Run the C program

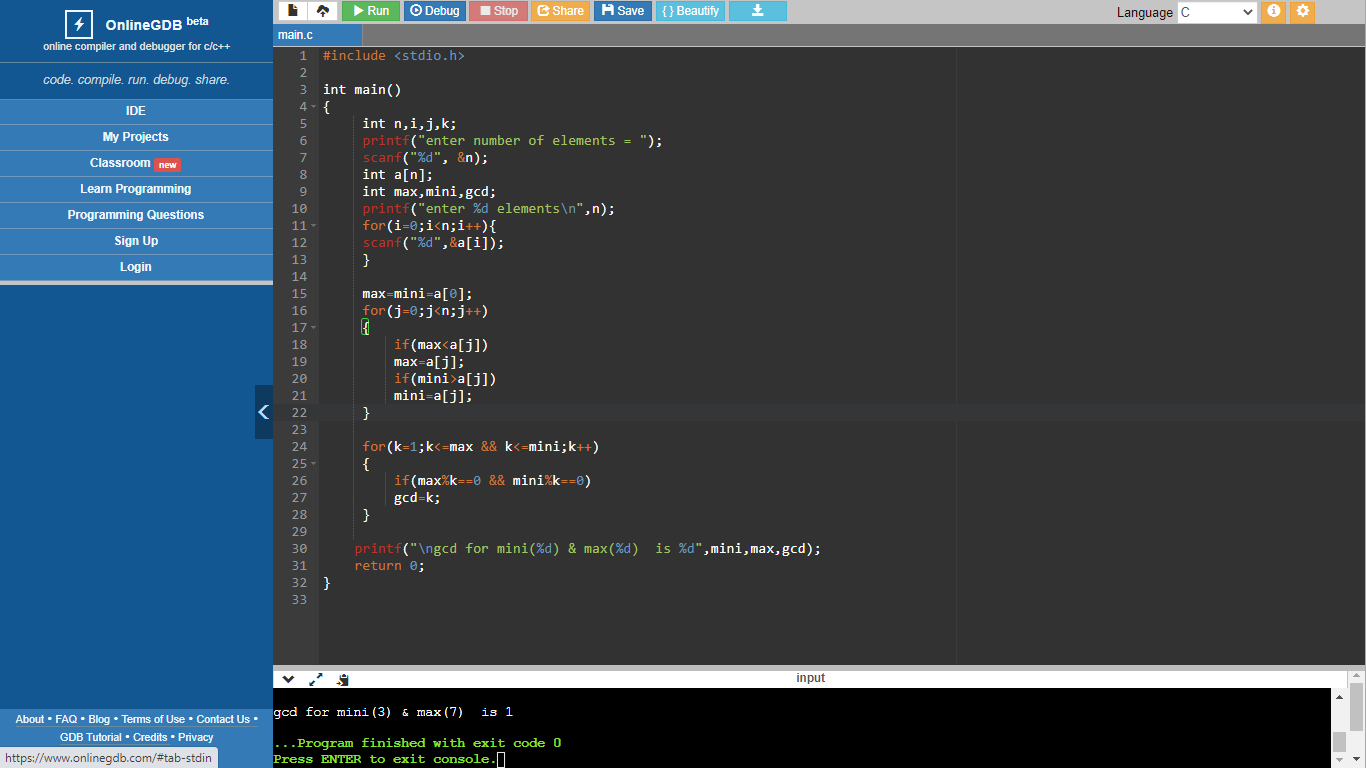click(x=371, y=11)
